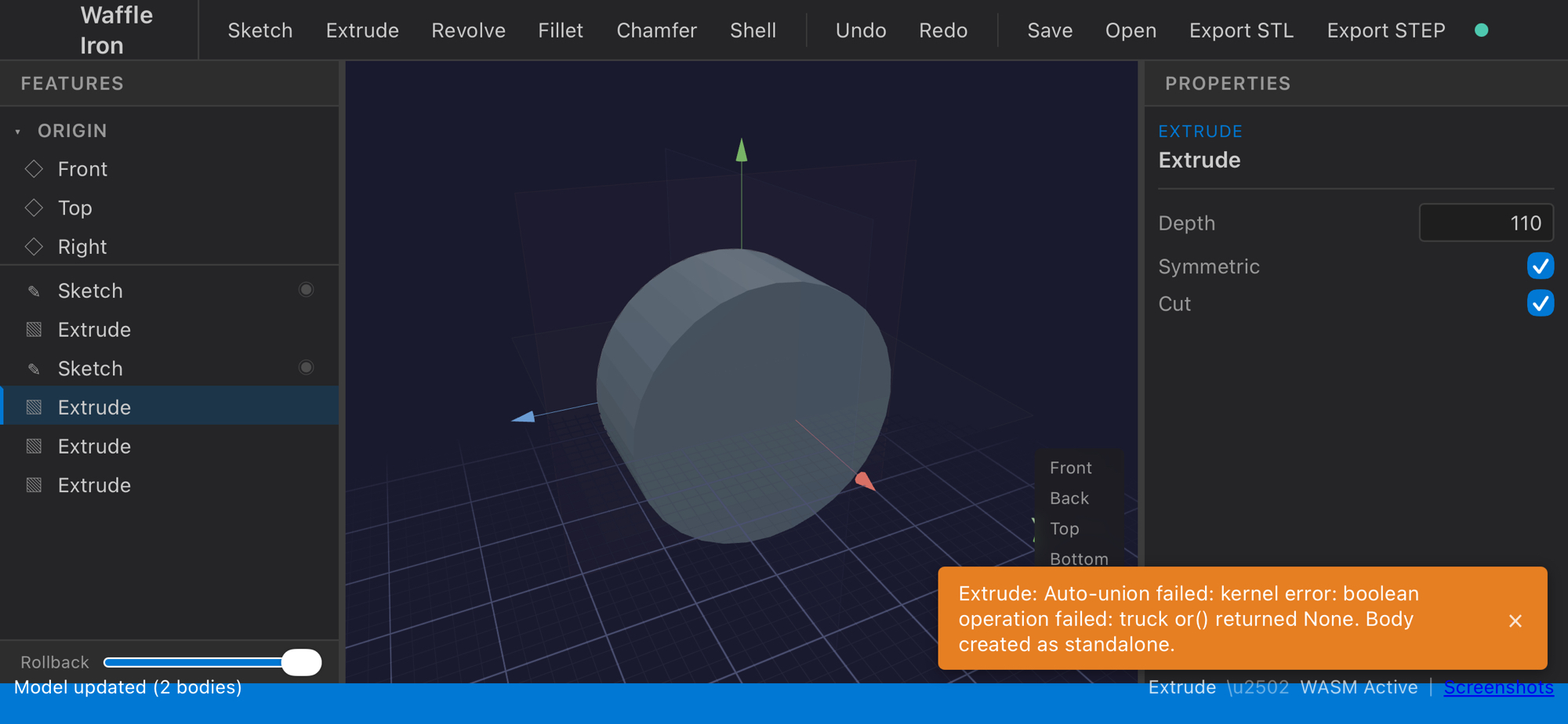
Task: Click the Right plane diamond icon
Action: tap(34, 247)
